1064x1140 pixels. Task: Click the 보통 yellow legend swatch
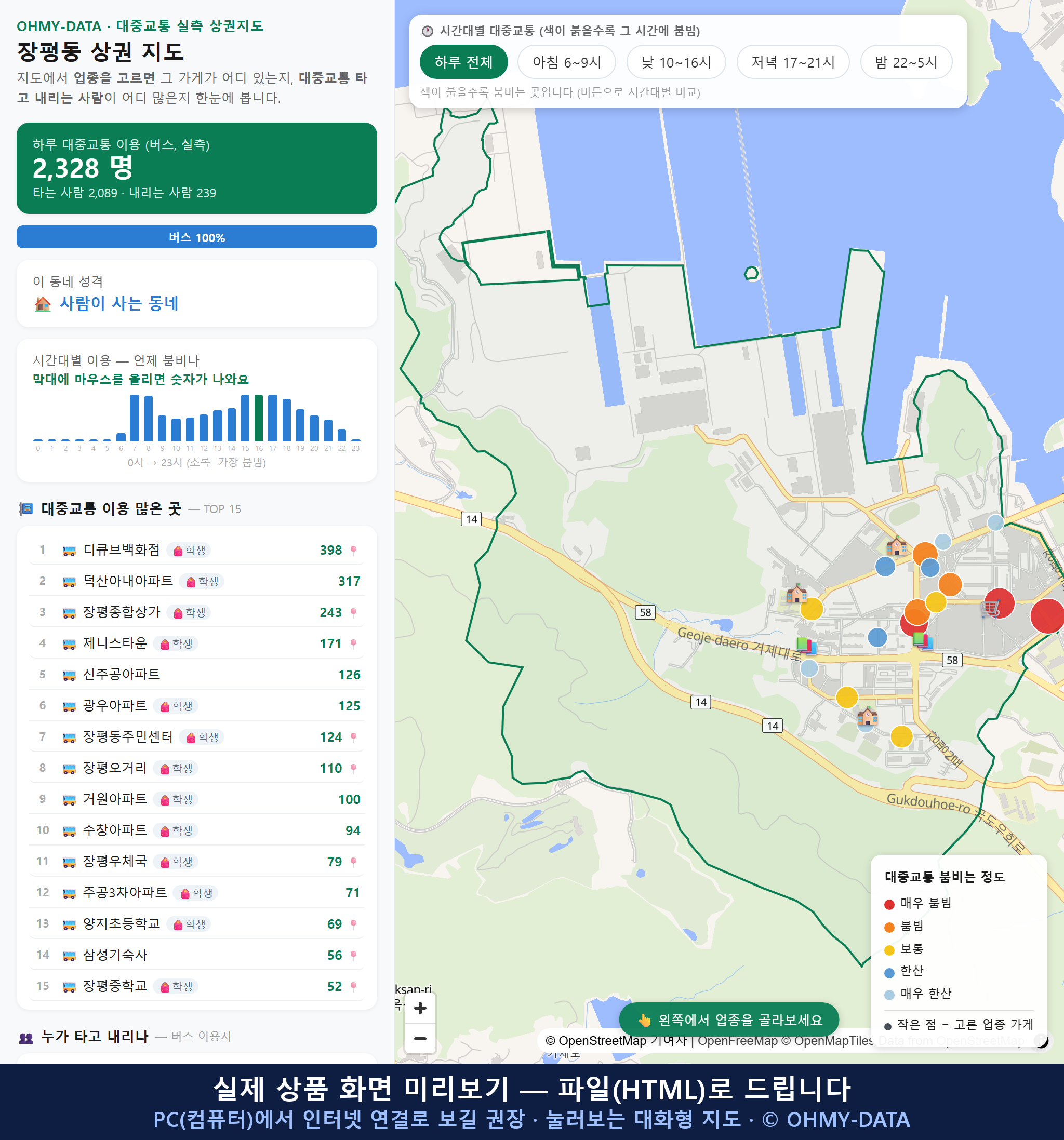(x=889, y=950)
